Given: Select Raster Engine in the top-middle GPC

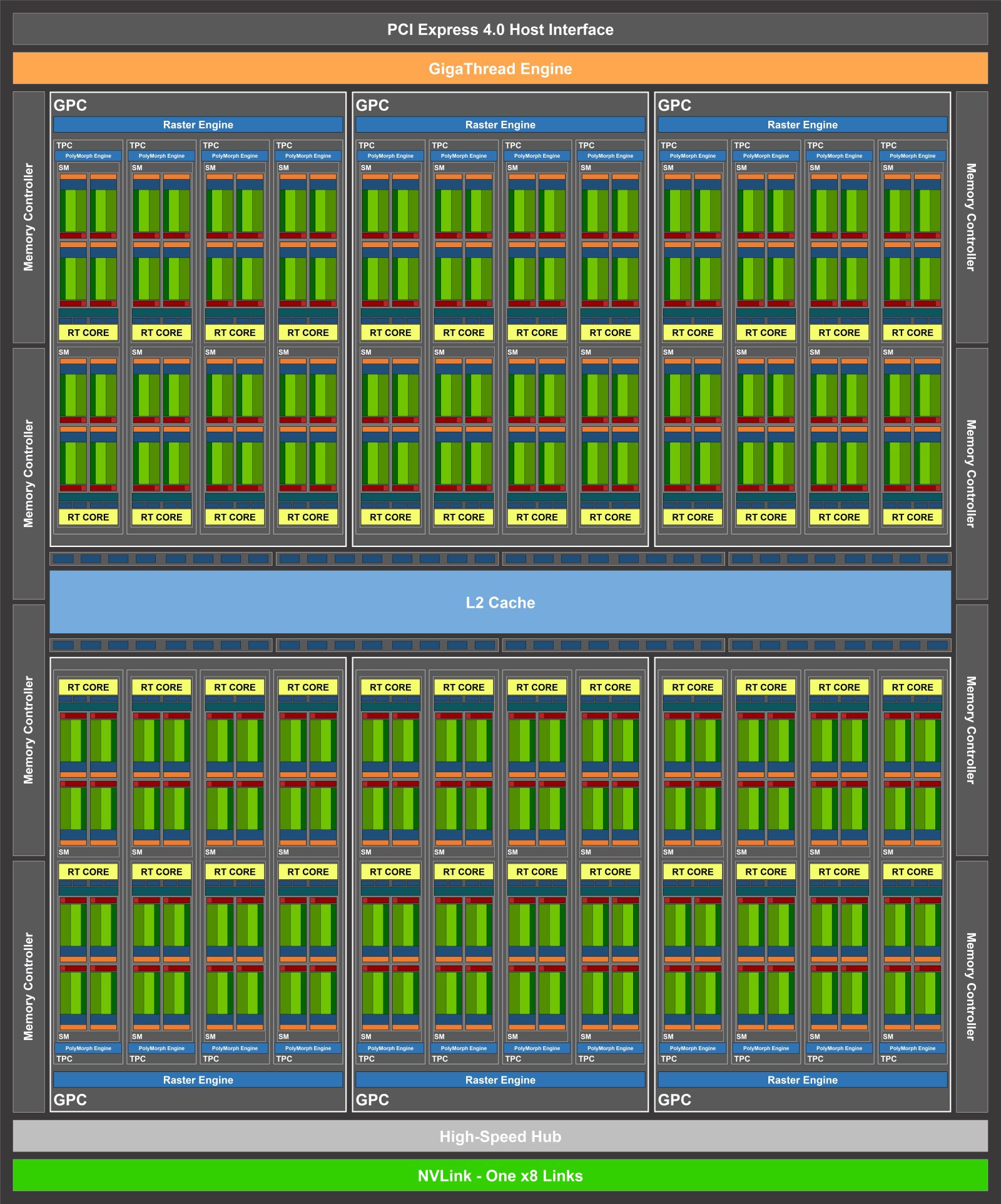Looking at the screenshot, I should [500, 125].
